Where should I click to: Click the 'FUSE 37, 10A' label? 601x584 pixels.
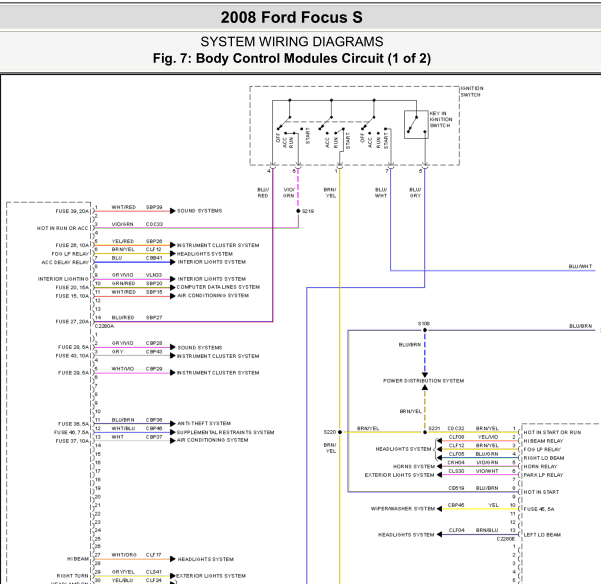click(72, 441)
